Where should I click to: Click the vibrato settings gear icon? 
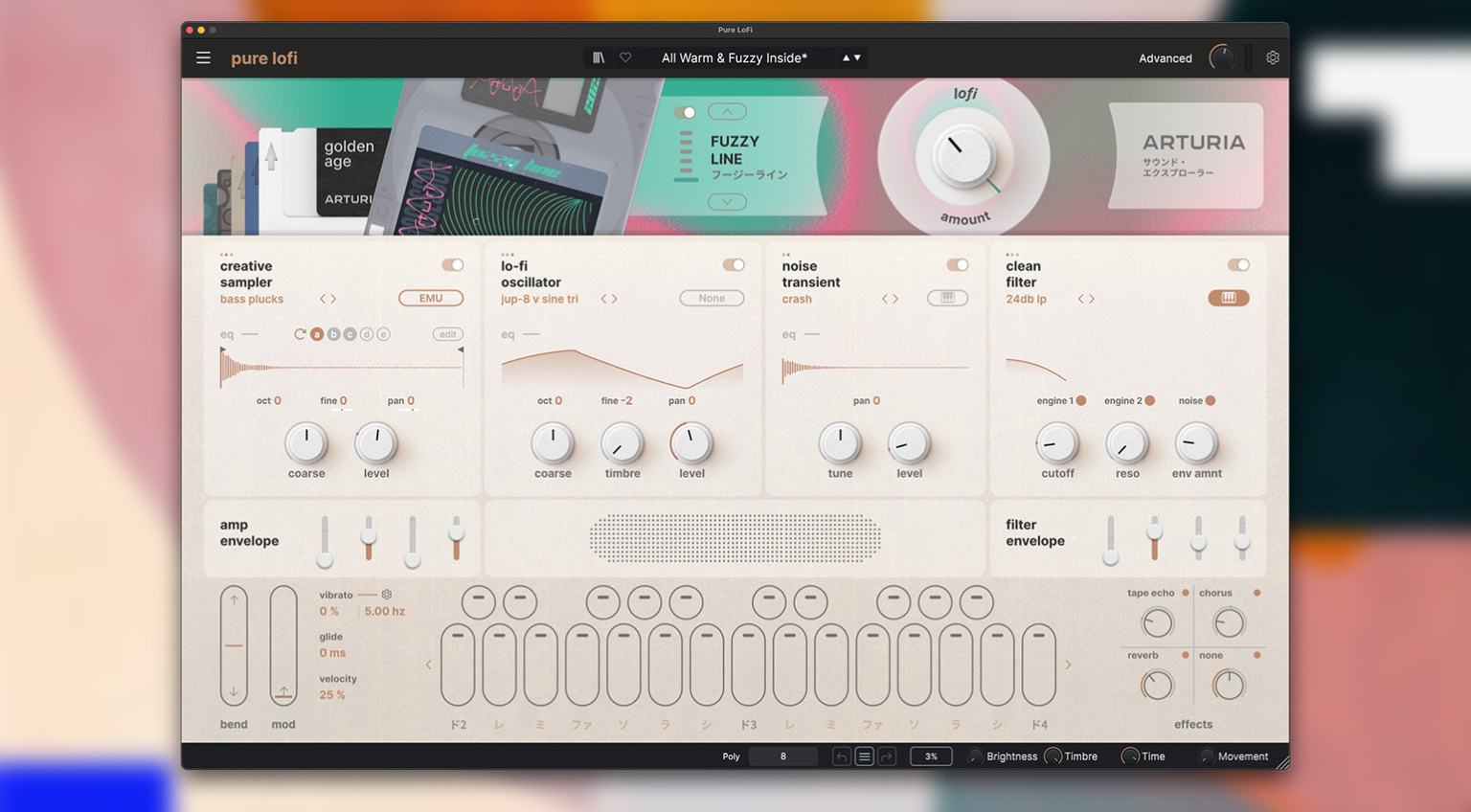[x=387, y=595]
